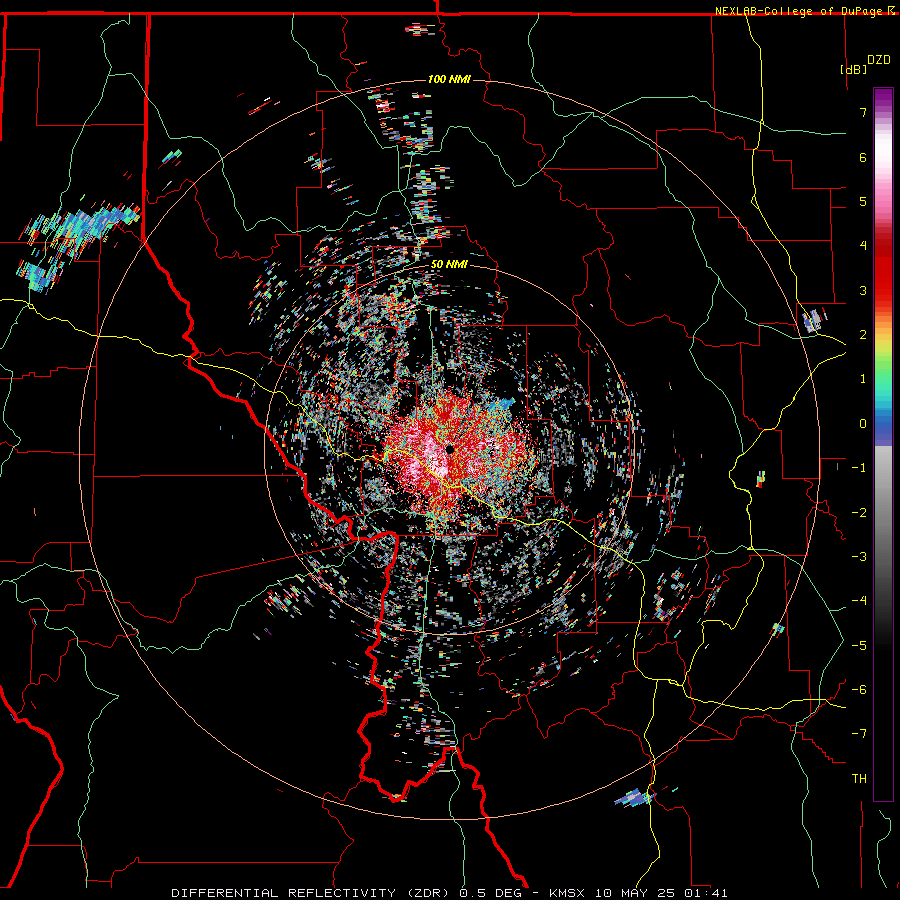Click the 2 value on the color scale

coord(863,335)
